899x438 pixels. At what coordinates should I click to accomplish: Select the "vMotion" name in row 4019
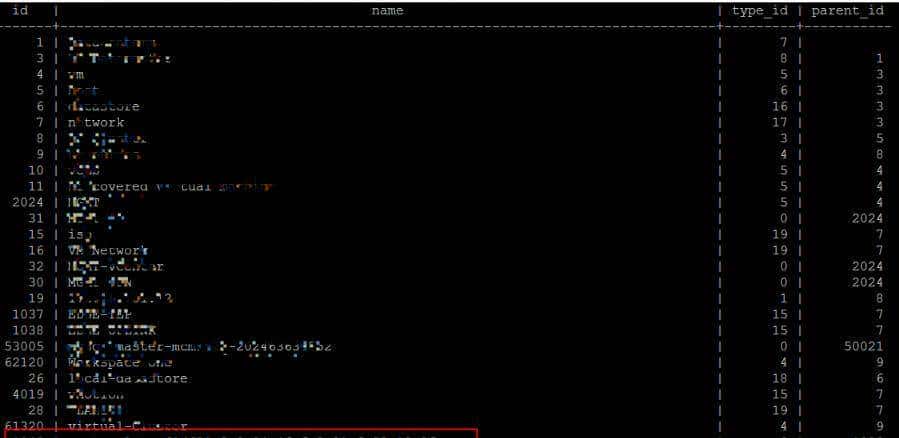[x=96, y=394]
